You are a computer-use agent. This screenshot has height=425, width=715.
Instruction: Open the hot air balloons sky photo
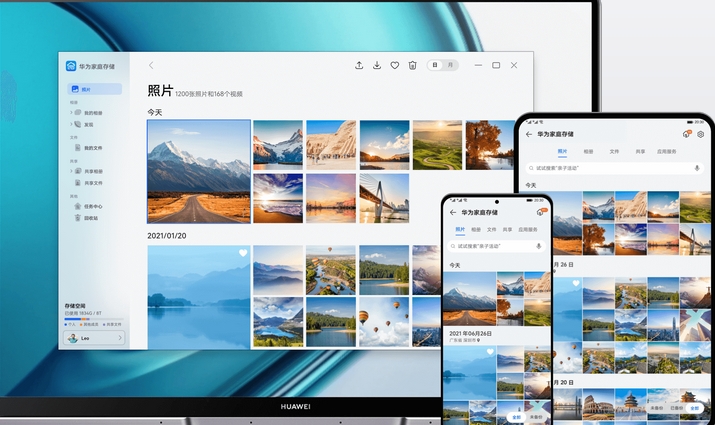pos(384,321)
